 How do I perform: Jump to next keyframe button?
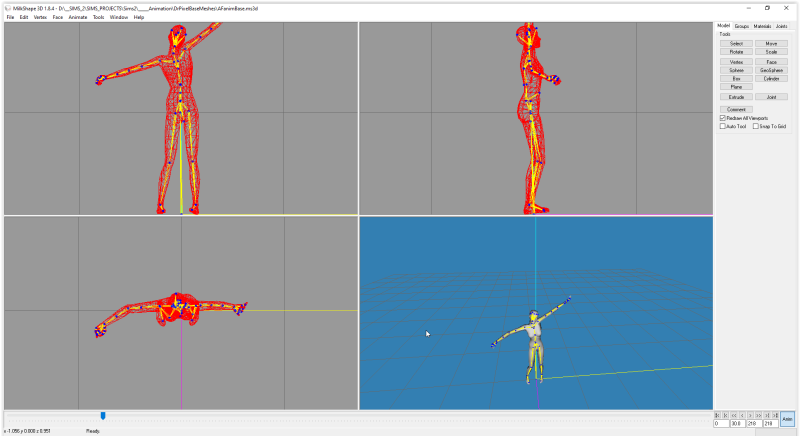[767, 415]
